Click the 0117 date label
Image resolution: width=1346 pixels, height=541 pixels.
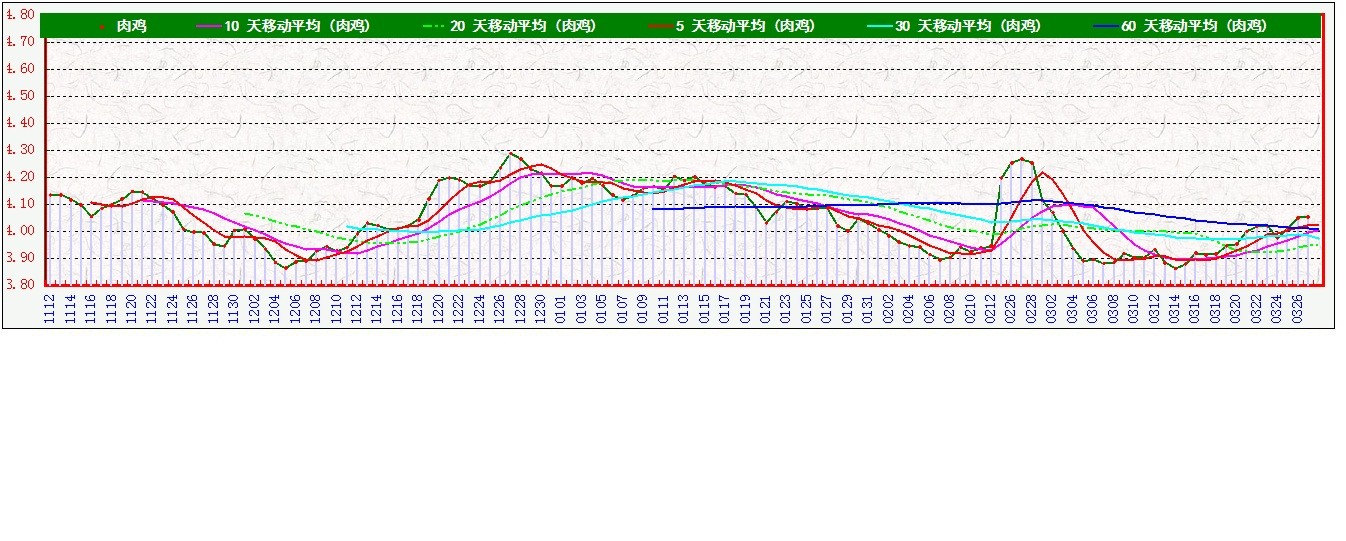click(724, 307)
